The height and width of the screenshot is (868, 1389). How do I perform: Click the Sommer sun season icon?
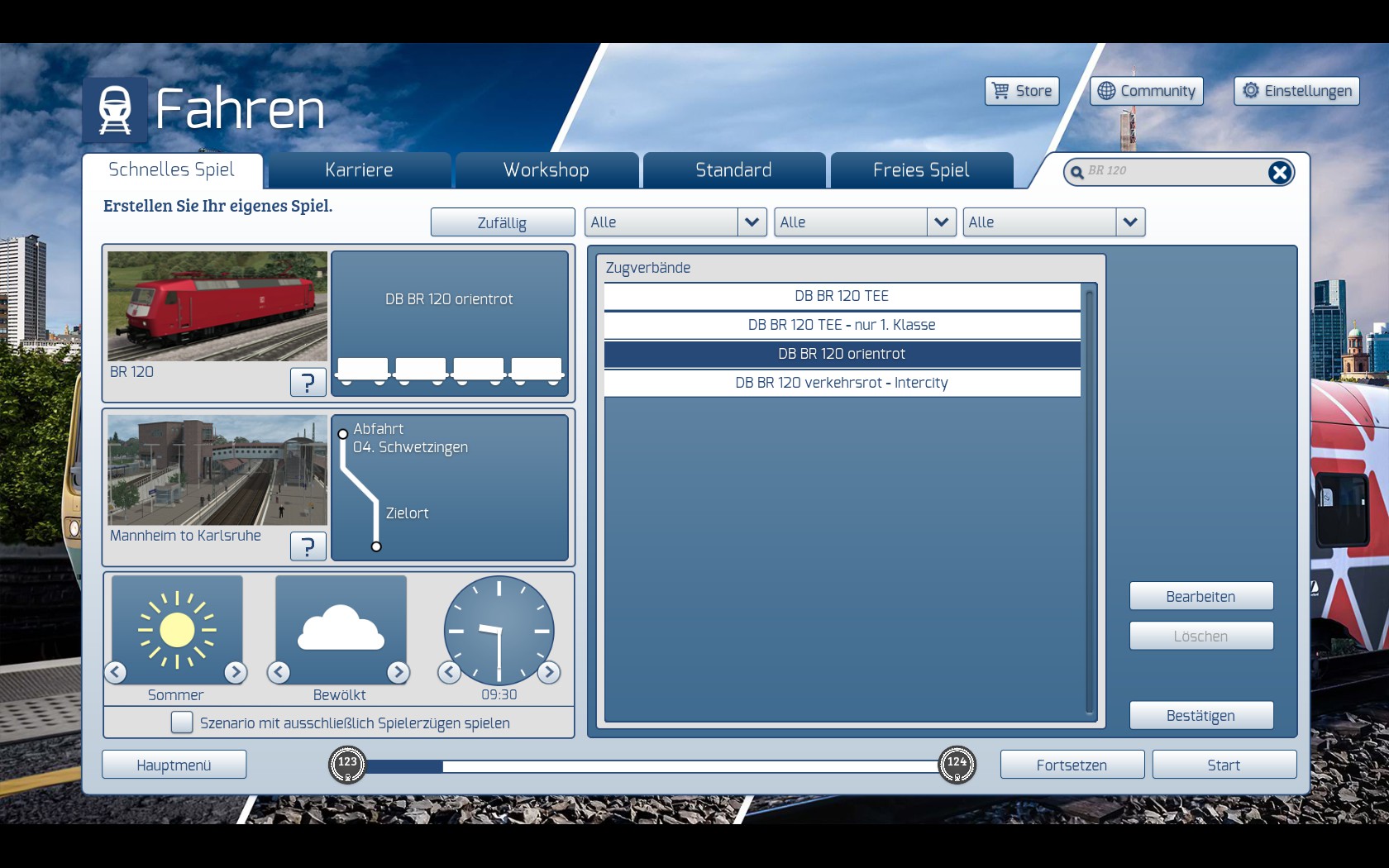[x=177, y=630]
